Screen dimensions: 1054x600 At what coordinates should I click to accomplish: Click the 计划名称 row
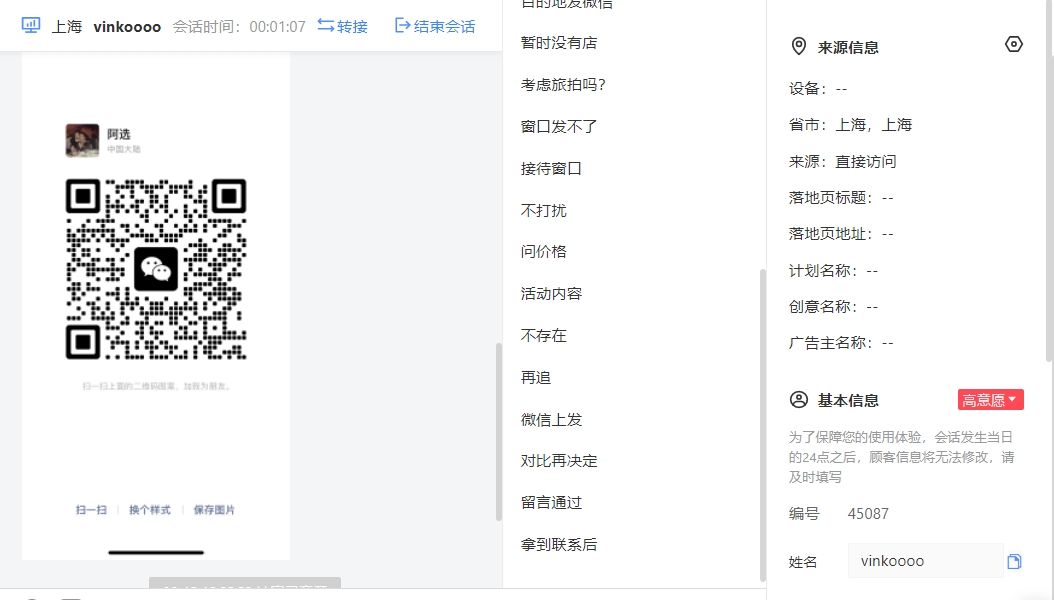click(834, 271)
